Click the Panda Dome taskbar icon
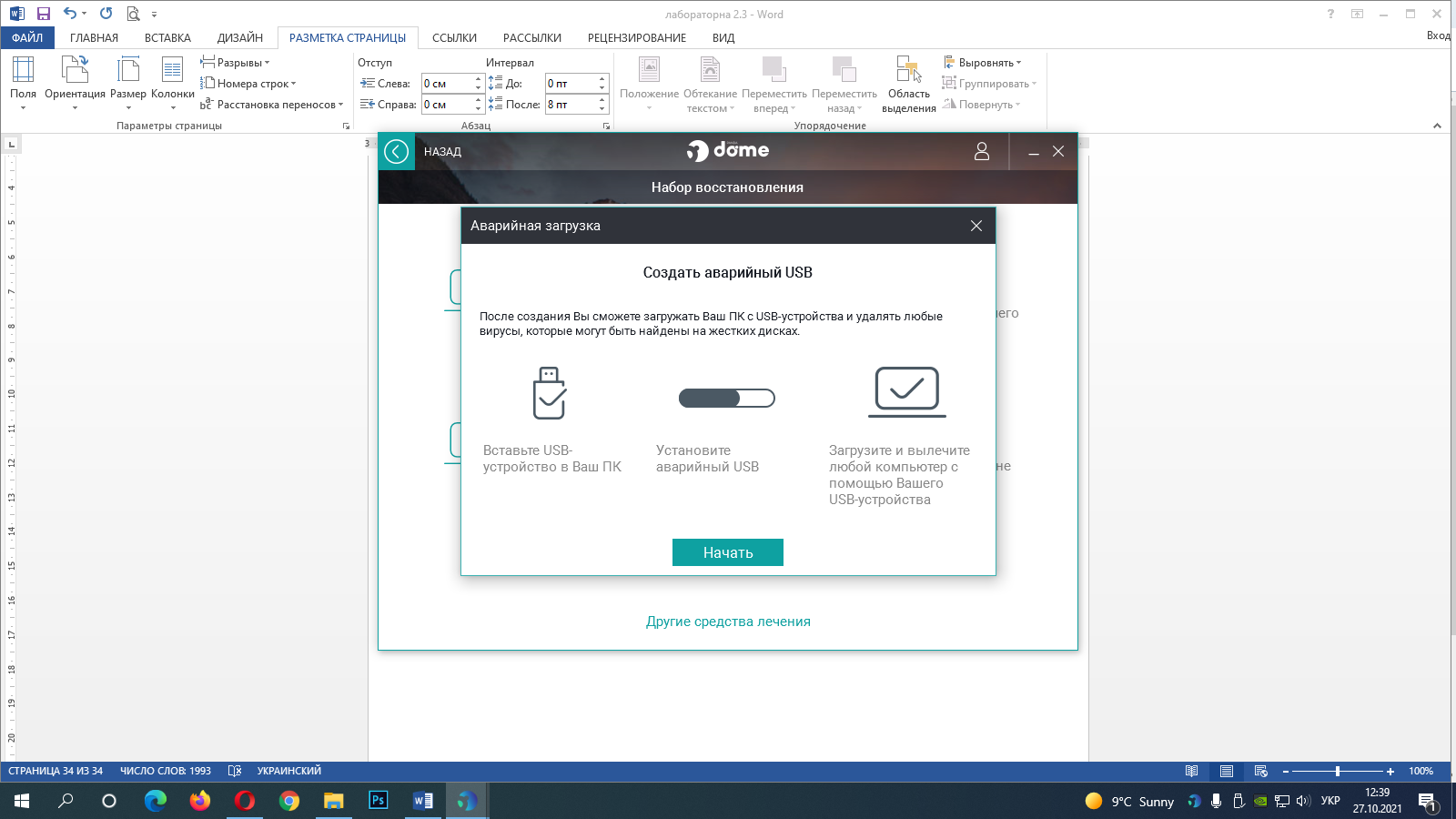1456x819 pixels. click(x=467, y=801)
